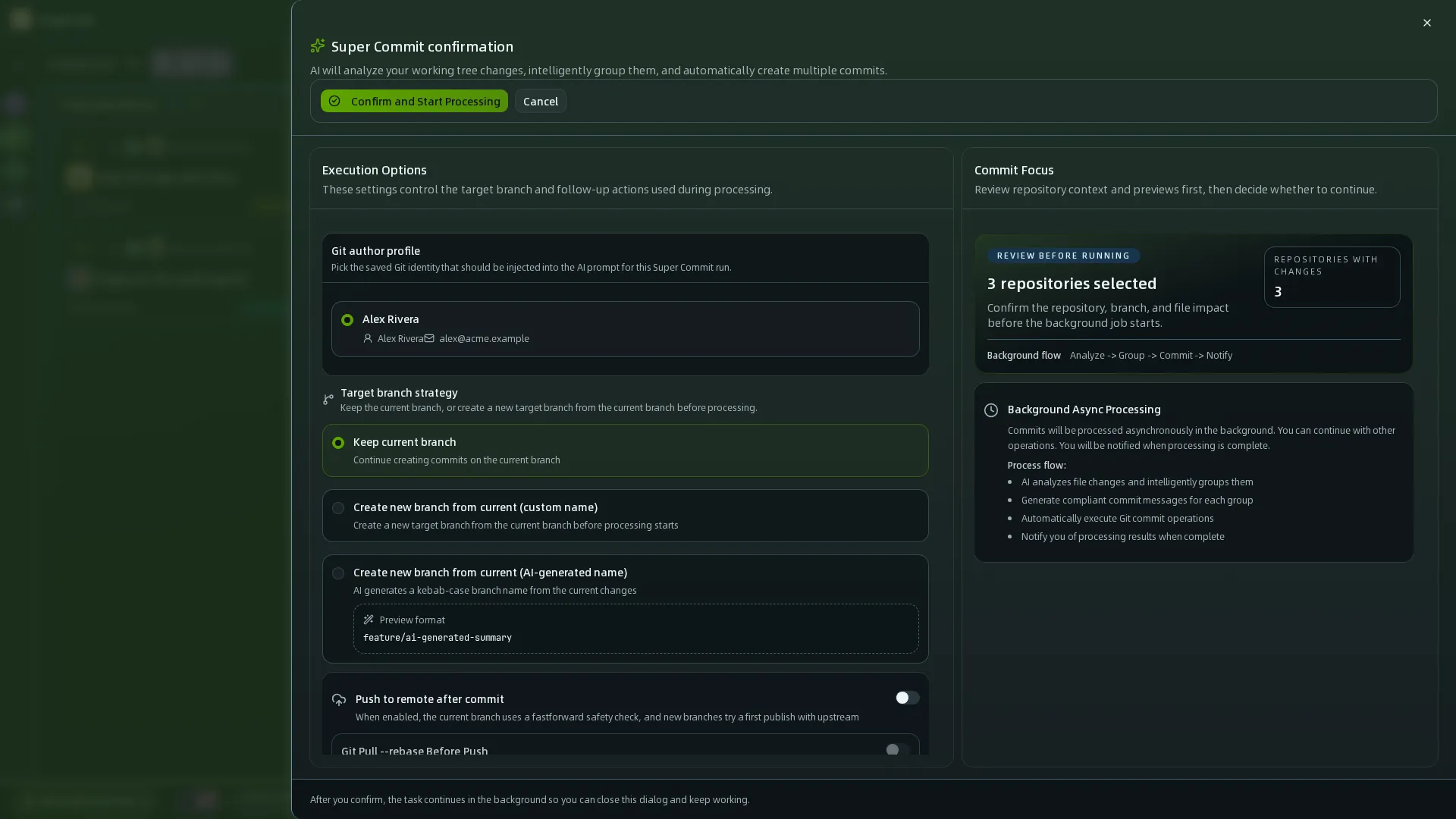Toggle Git Pull --rebase Before Push switch

pos(897,750)
